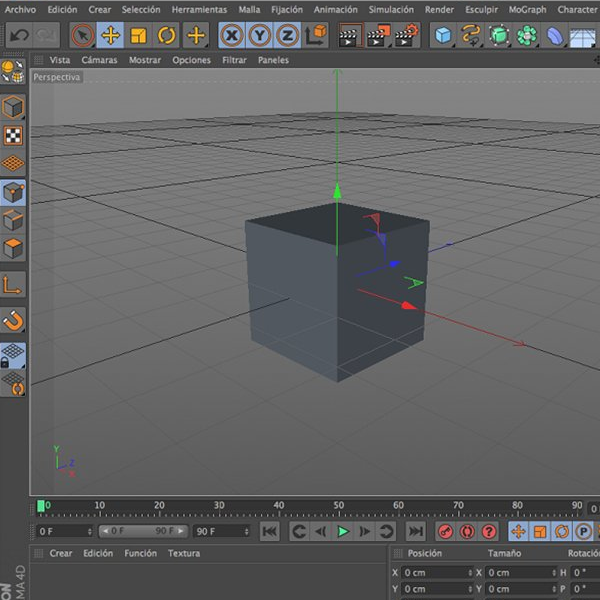Open the viewport Mostrar menu
The height and width of the screenshot is (600, 600).
(x=145, y=60)
